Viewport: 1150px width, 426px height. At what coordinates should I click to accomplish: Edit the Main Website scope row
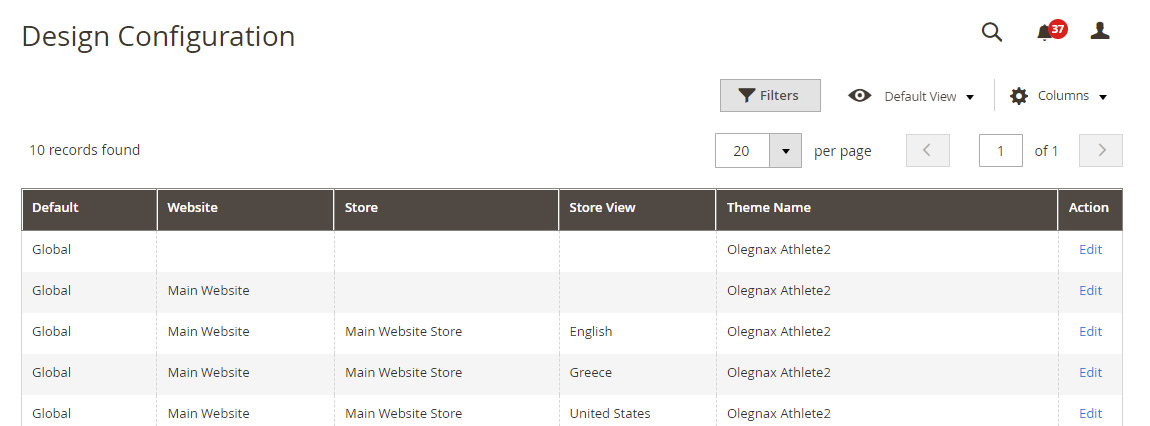click(1091, 290)
